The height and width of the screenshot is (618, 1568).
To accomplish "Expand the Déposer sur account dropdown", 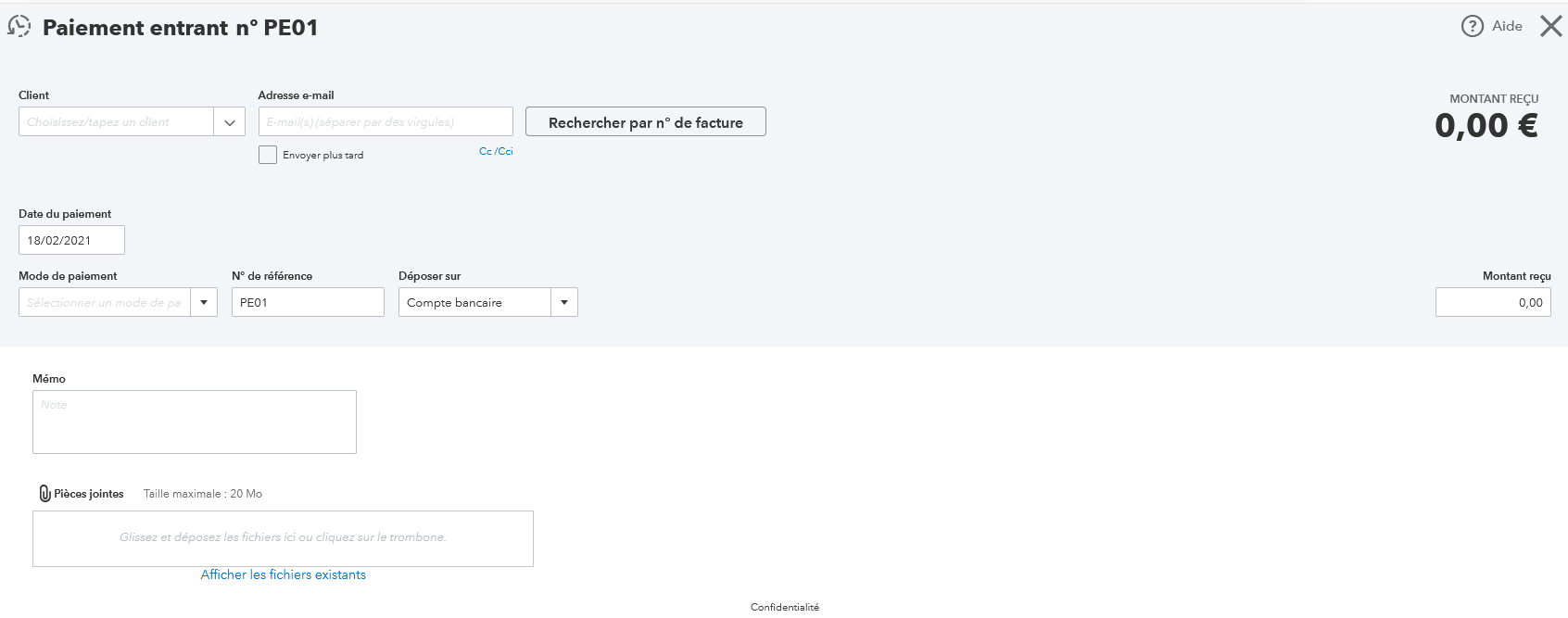I will [x=563, y=302].
